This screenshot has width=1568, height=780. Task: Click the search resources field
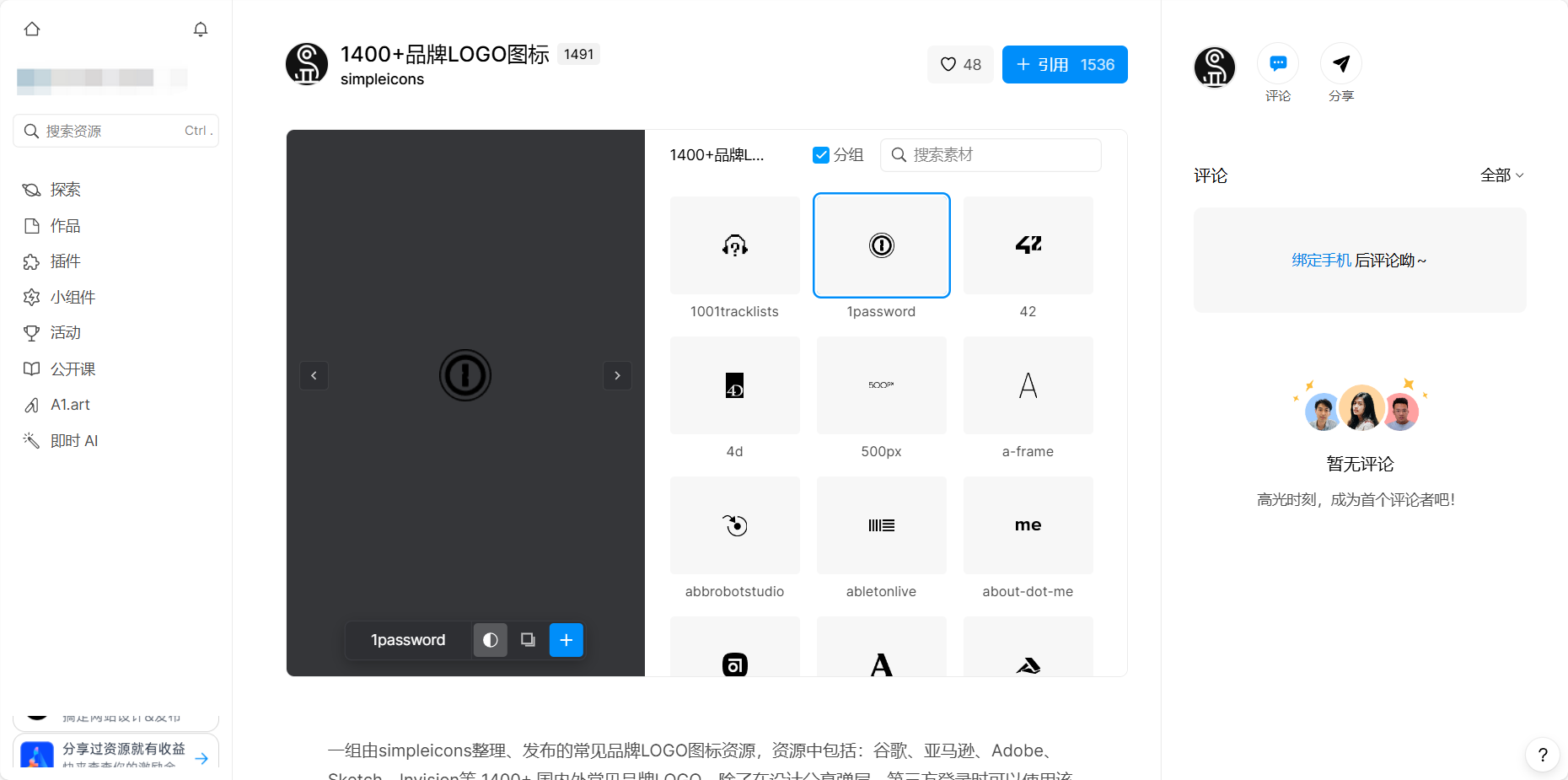tap(116, 131)
